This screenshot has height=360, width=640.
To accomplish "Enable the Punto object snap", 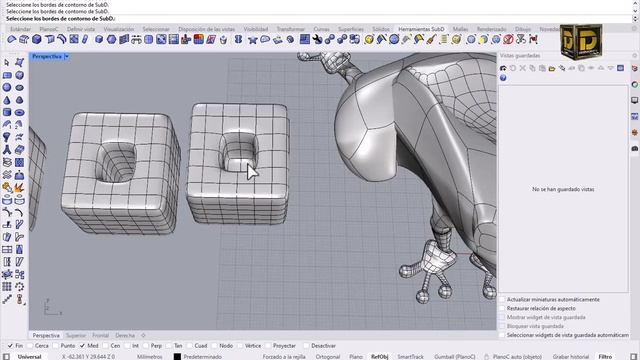I will pyautogui.click(x=56, y=346).
